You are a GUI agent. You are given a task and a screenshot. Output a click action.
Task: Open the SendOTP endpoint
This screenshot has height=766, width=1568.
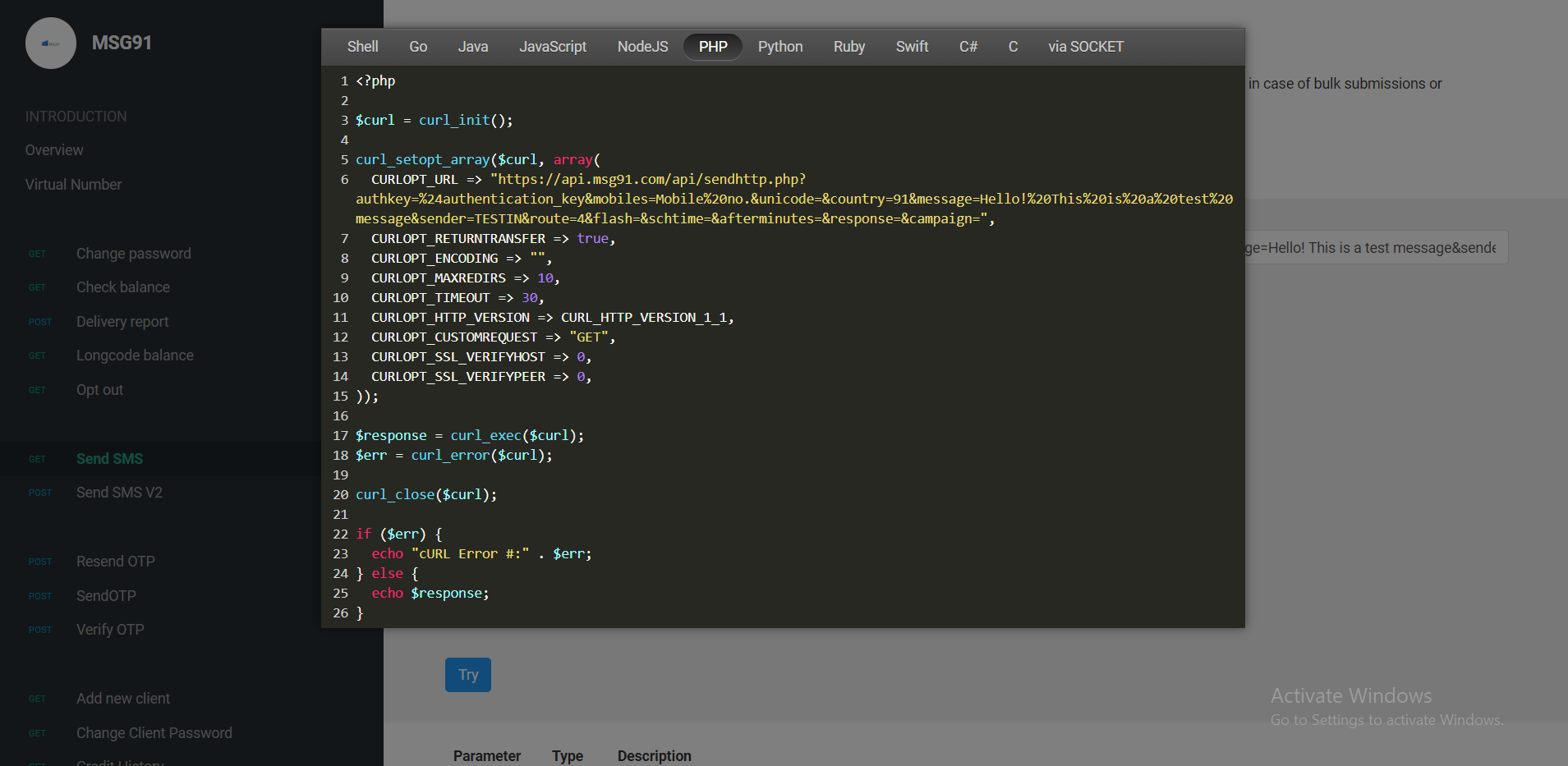(x=106, y=596)
